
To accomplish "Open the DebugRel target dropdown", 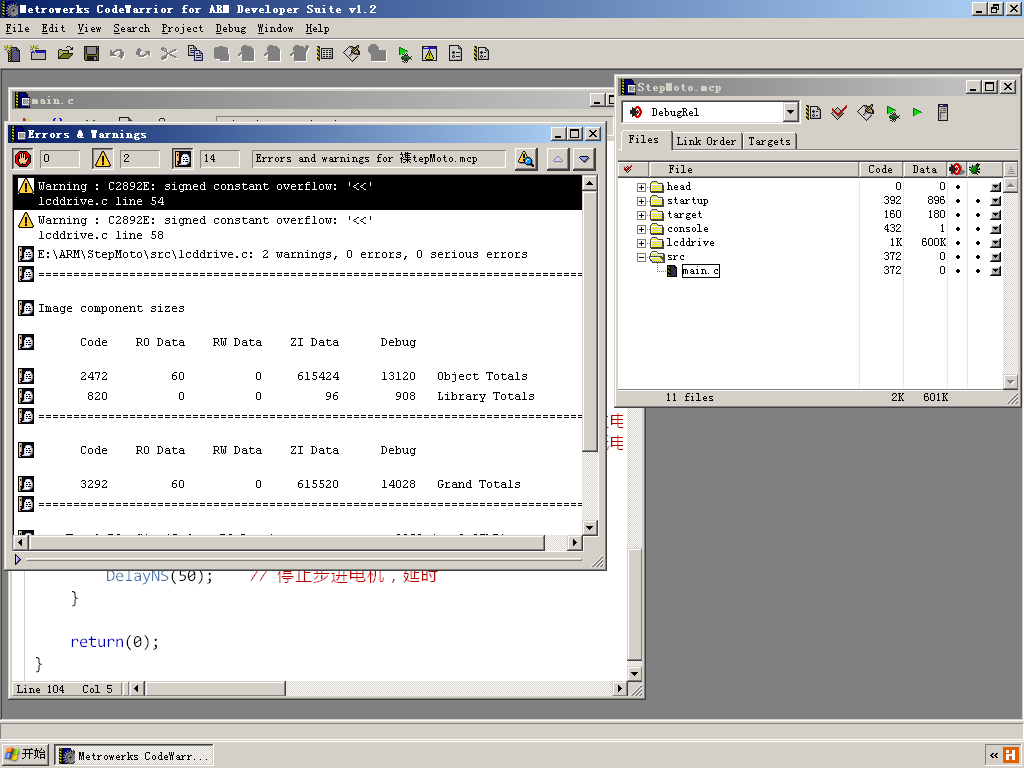I will pyautogui.click(x=790, y=112).
